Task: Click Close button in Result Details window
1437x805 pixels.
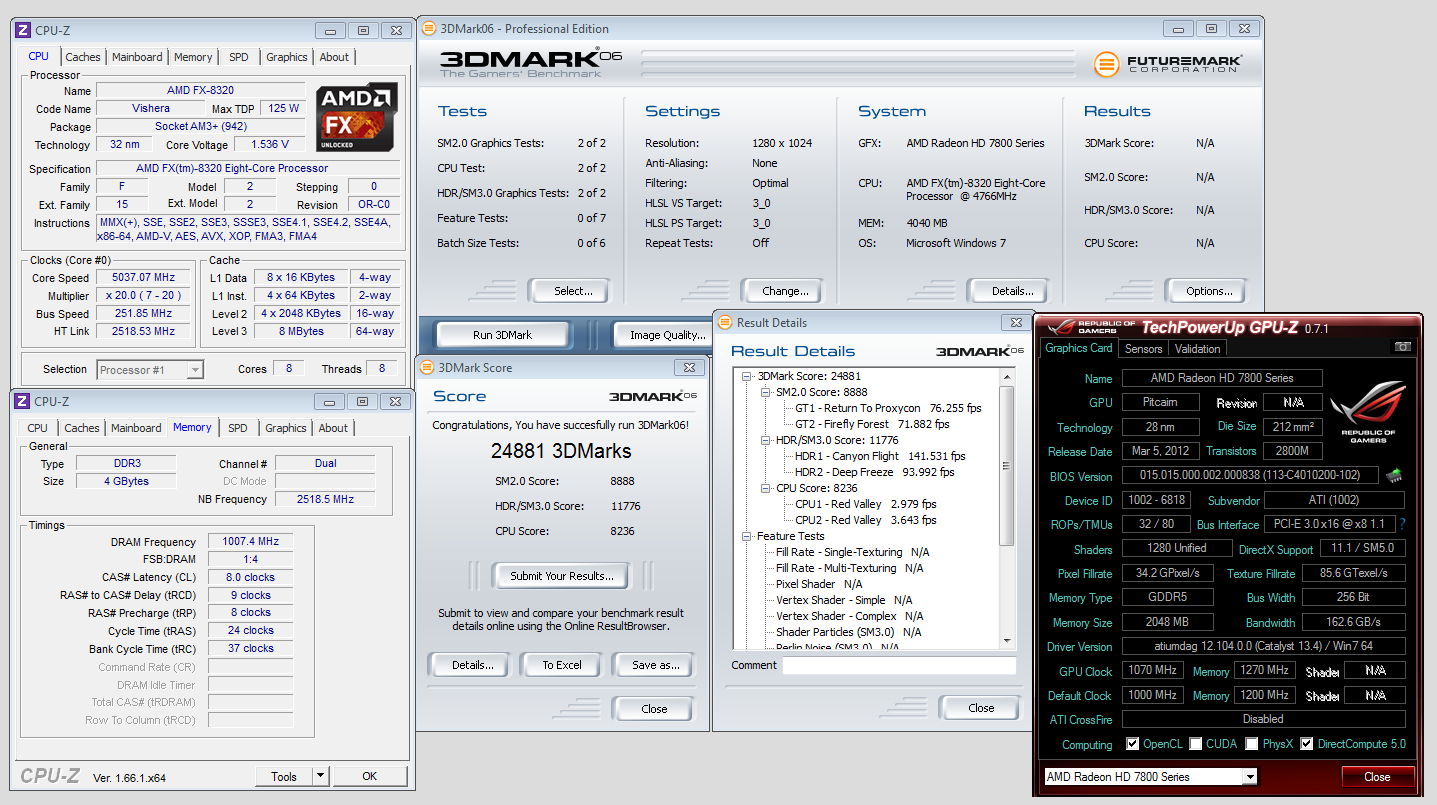Action: 981,708
